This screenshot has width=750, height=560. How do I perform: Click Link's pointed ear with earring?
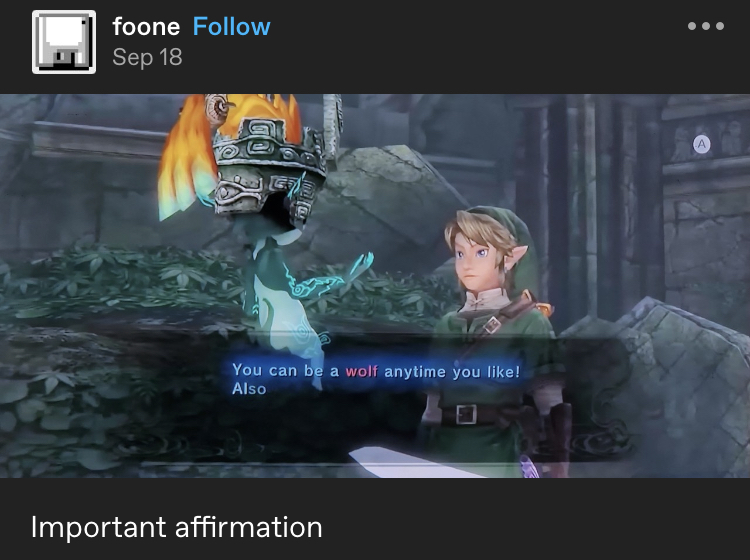pos(515,256)
